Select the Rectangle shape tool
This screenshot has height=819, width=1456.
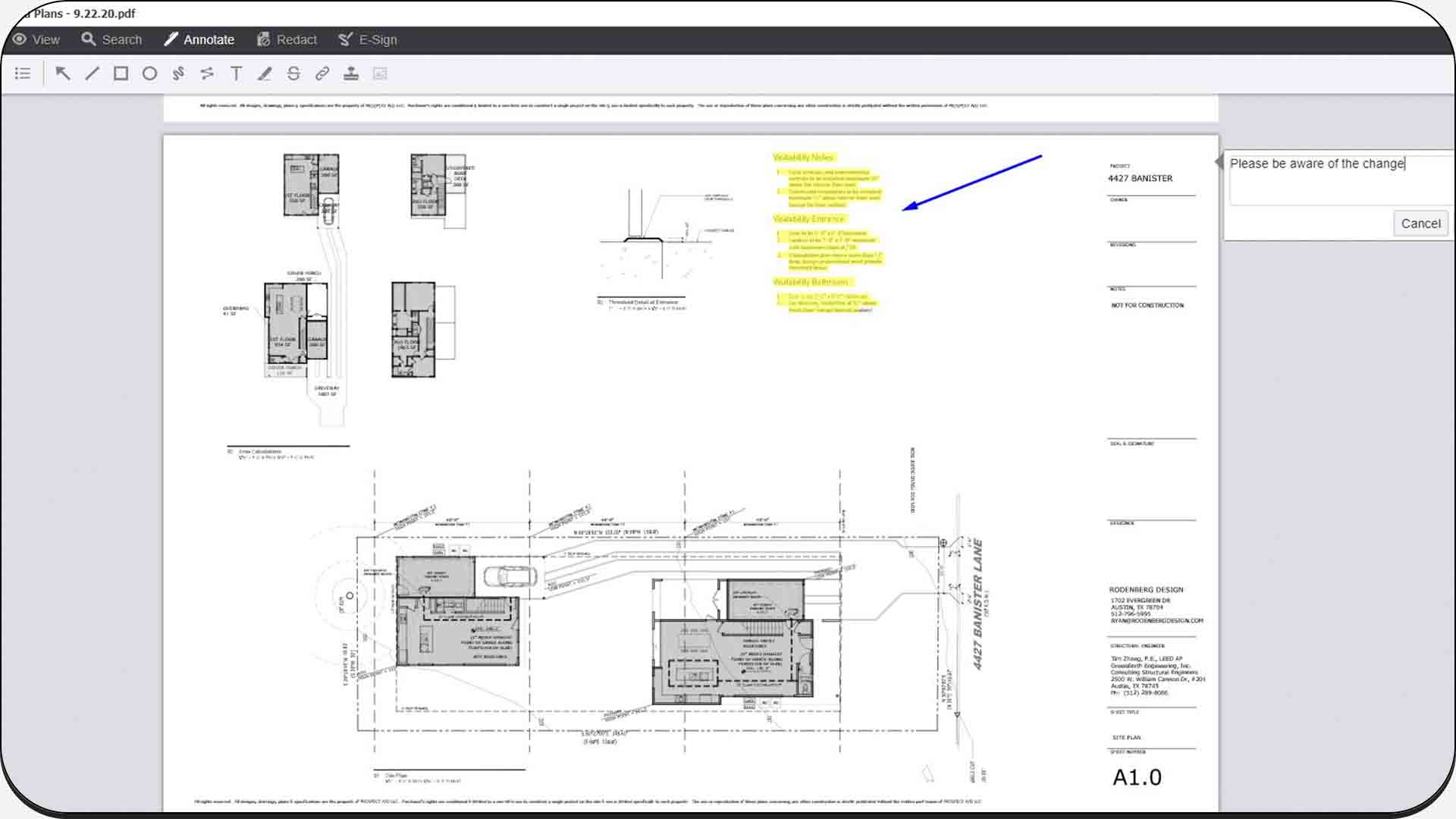(121, 74)
